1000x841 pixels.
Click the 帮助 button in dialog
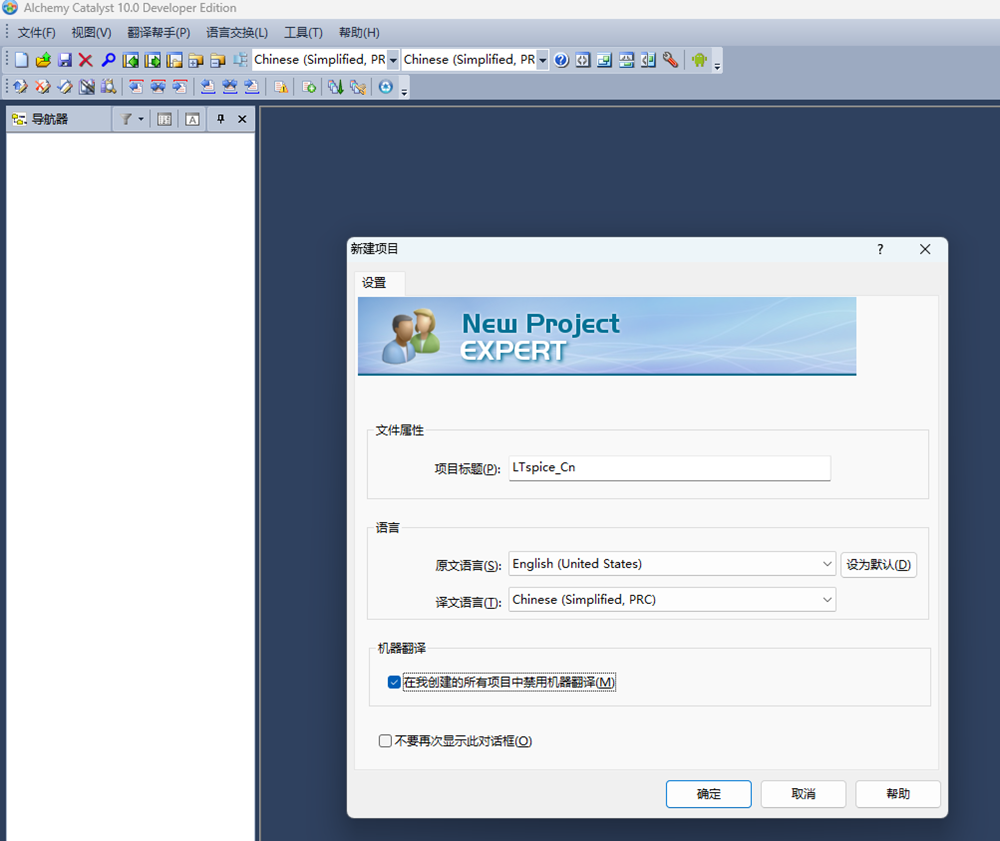click(898, 794)
